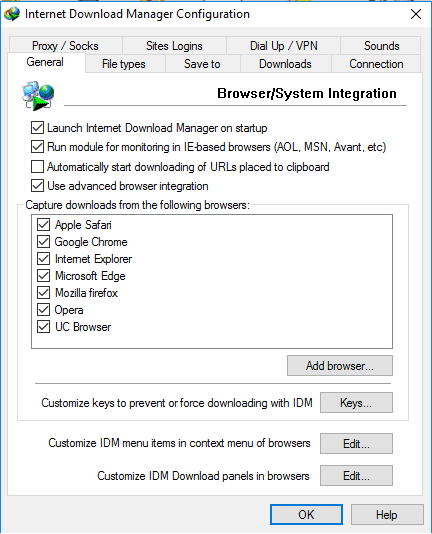432x534 pixels.
Task: Enable automatic downloading of clipboard URLs
Action: (37, 167)
